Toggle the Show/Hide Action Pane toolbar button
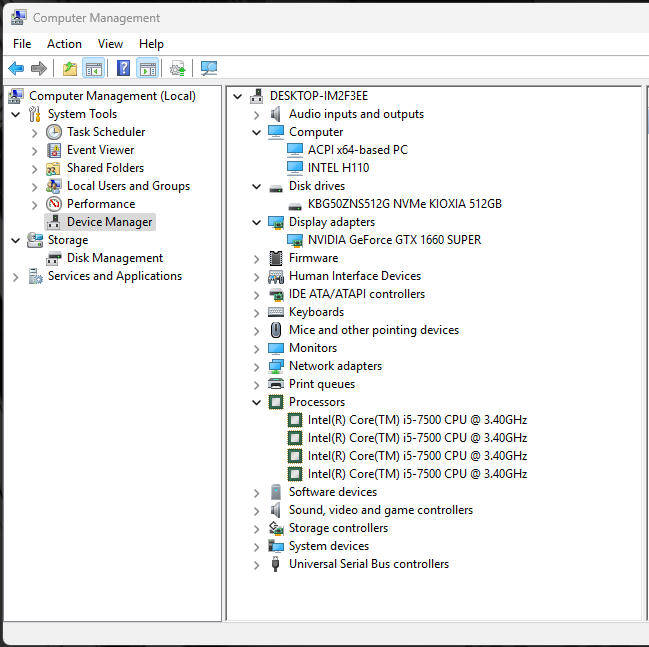 (x=148, y=68)
